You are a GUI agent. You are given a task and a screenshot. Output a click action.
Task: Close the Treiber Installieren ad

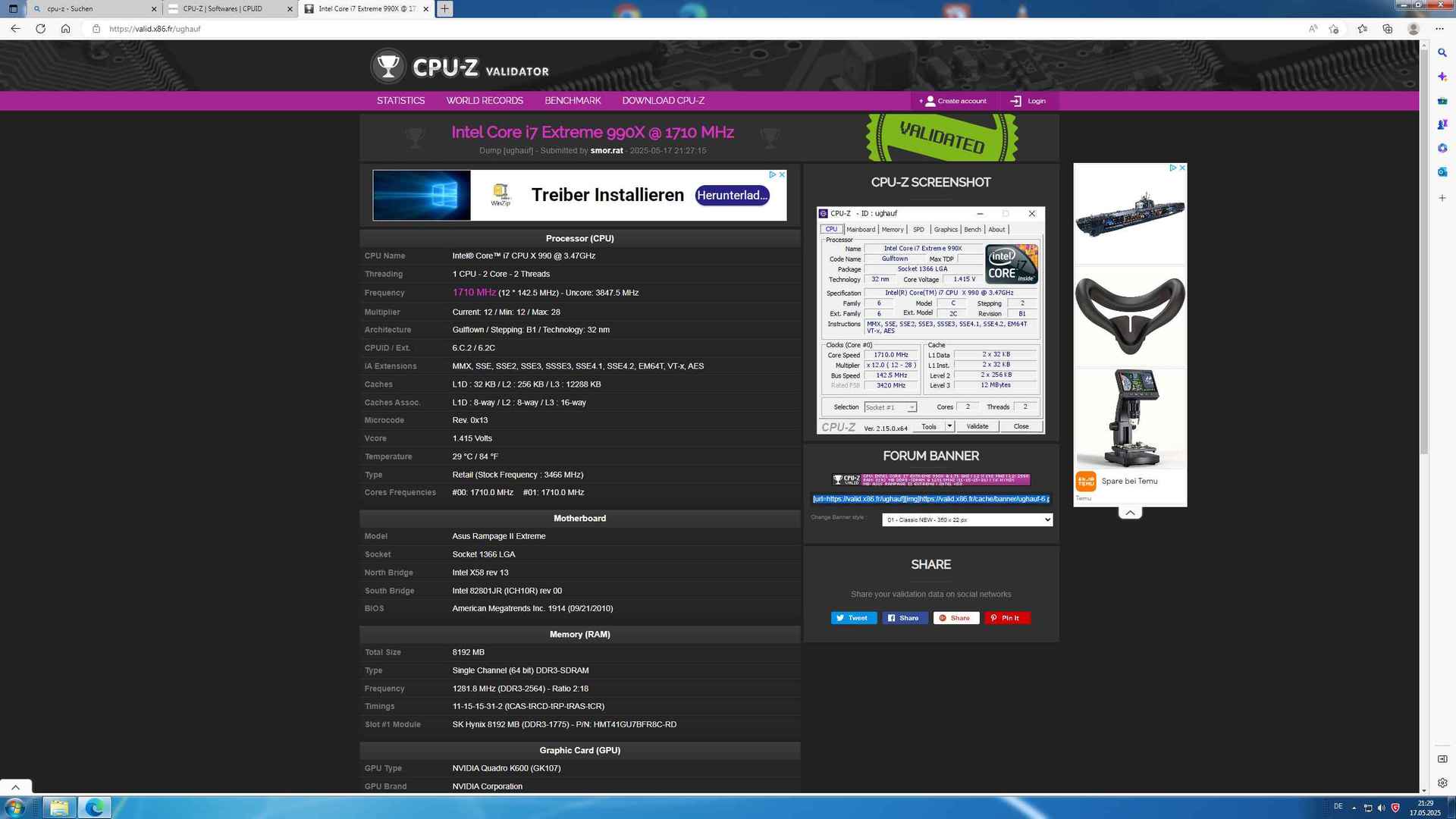782,174
